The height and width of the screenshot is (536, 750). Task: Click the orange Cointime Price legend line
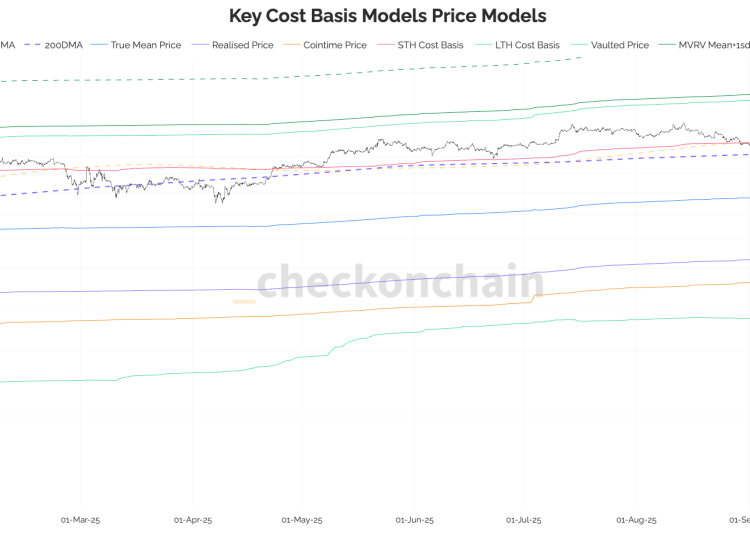(290, 45)
